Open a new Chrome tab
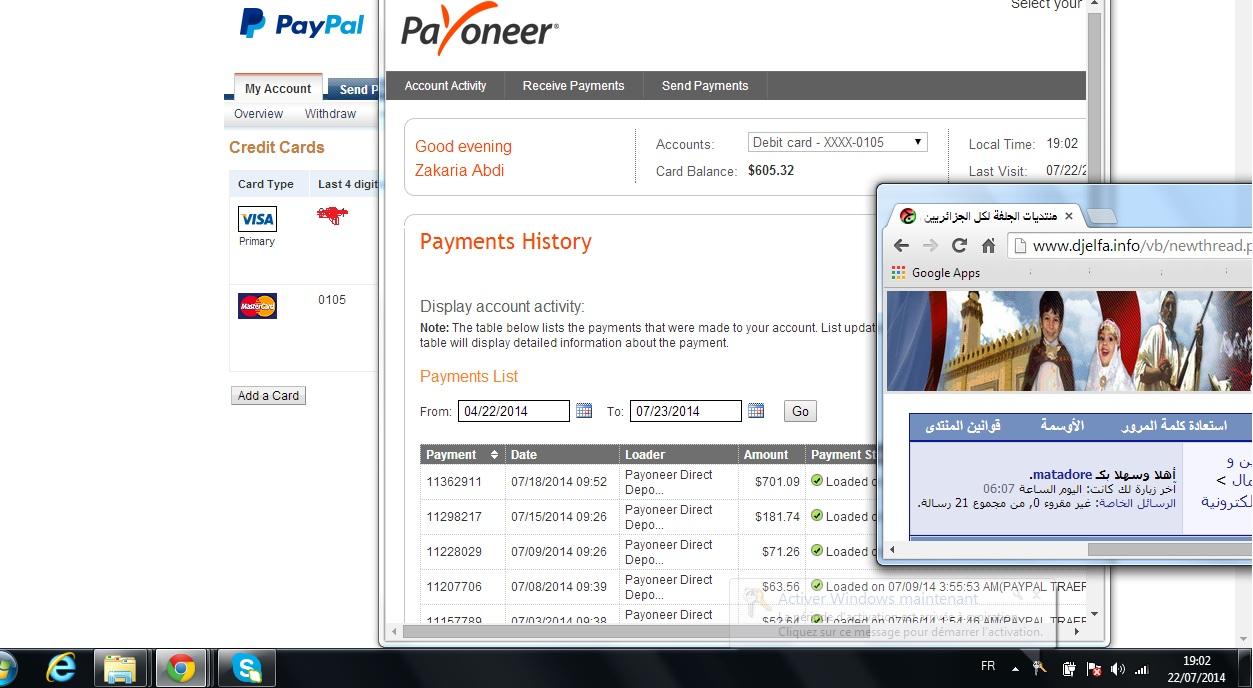 (x=1101, y=217)
